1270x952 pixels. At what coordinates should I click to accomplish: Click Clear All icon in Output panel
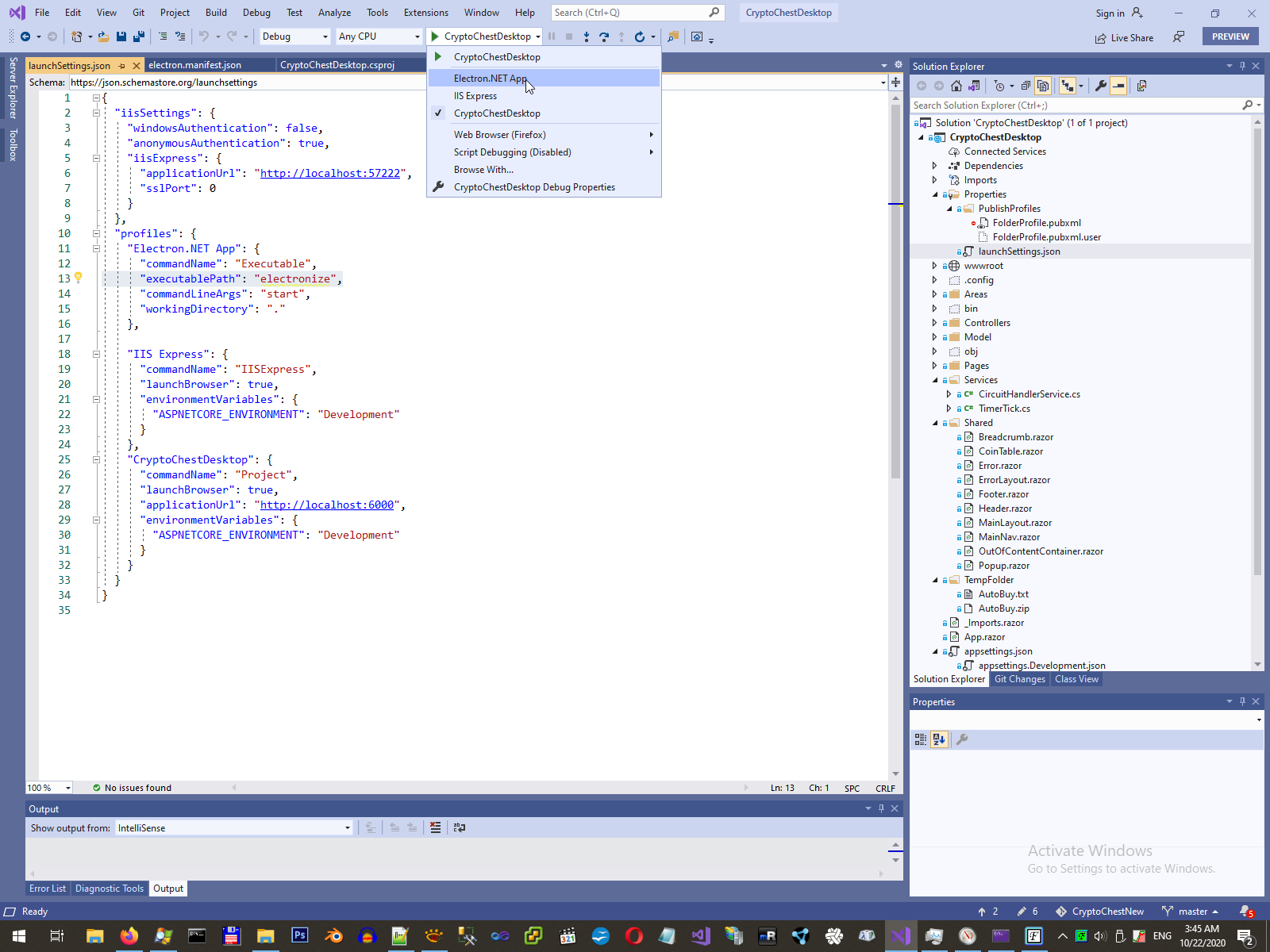coord(435,827)
